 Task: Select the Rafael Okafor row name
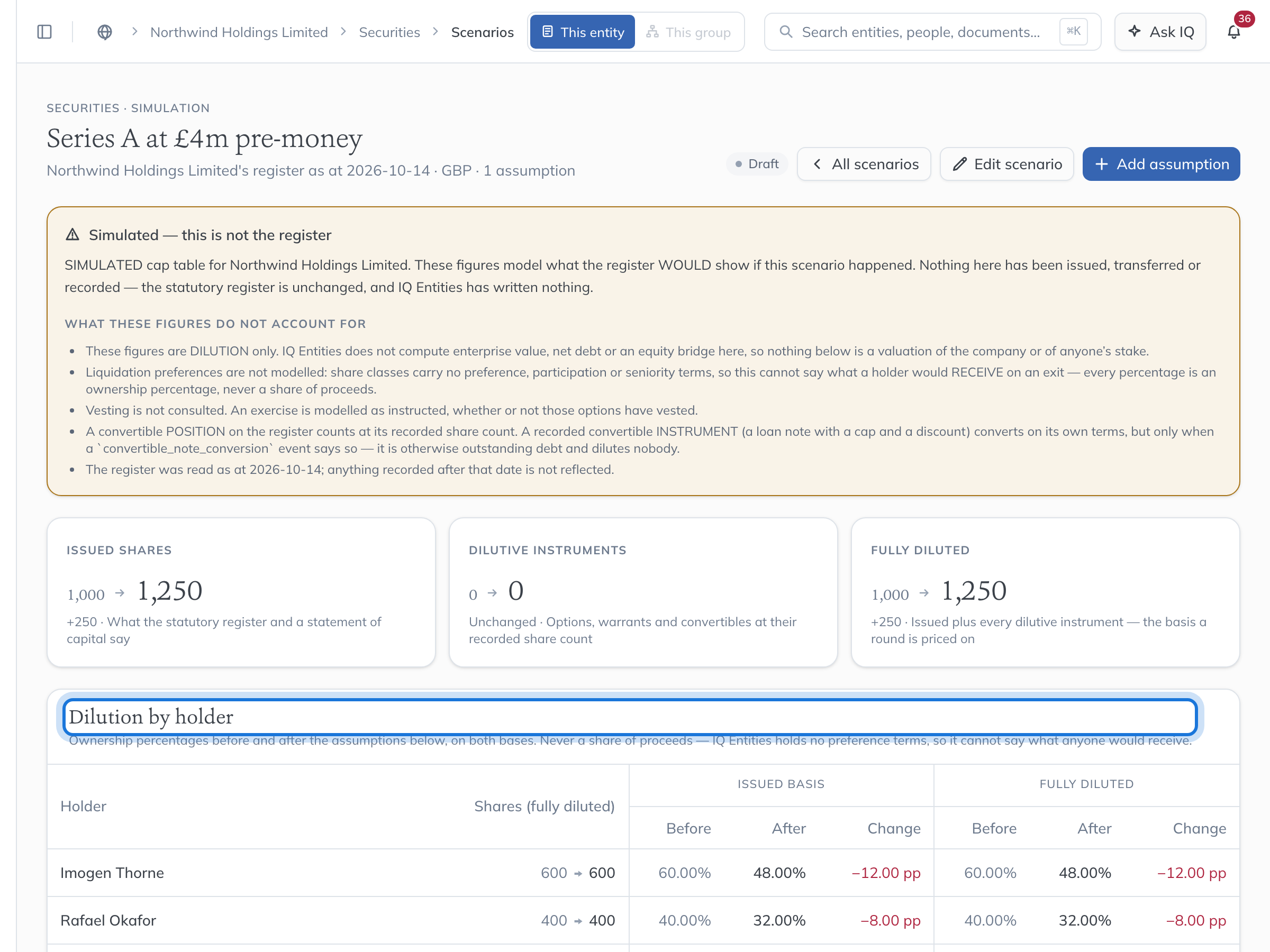coord(108,920)
